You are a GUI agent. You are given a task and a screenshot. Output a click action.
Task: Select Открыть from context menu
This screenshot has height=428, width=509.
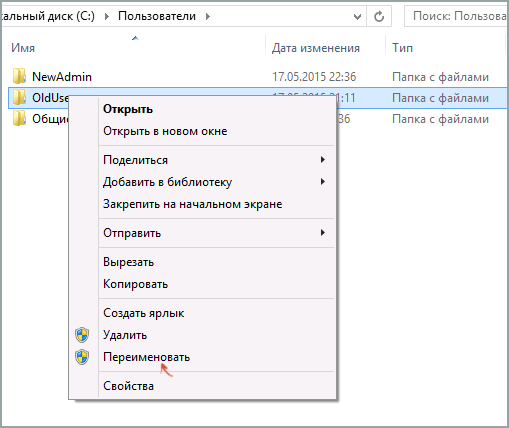[128, 109]
